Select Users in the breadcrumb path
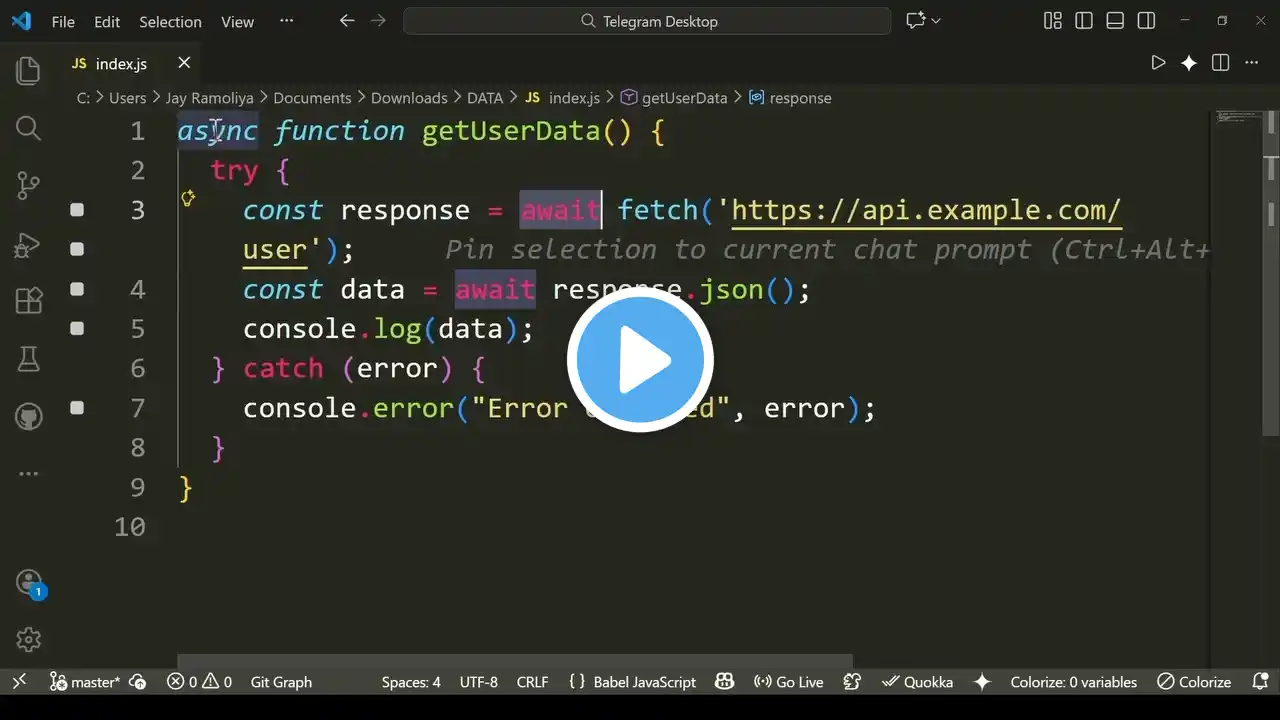The width and height of the screenshot is (1280, 720). tap(127, 98)
